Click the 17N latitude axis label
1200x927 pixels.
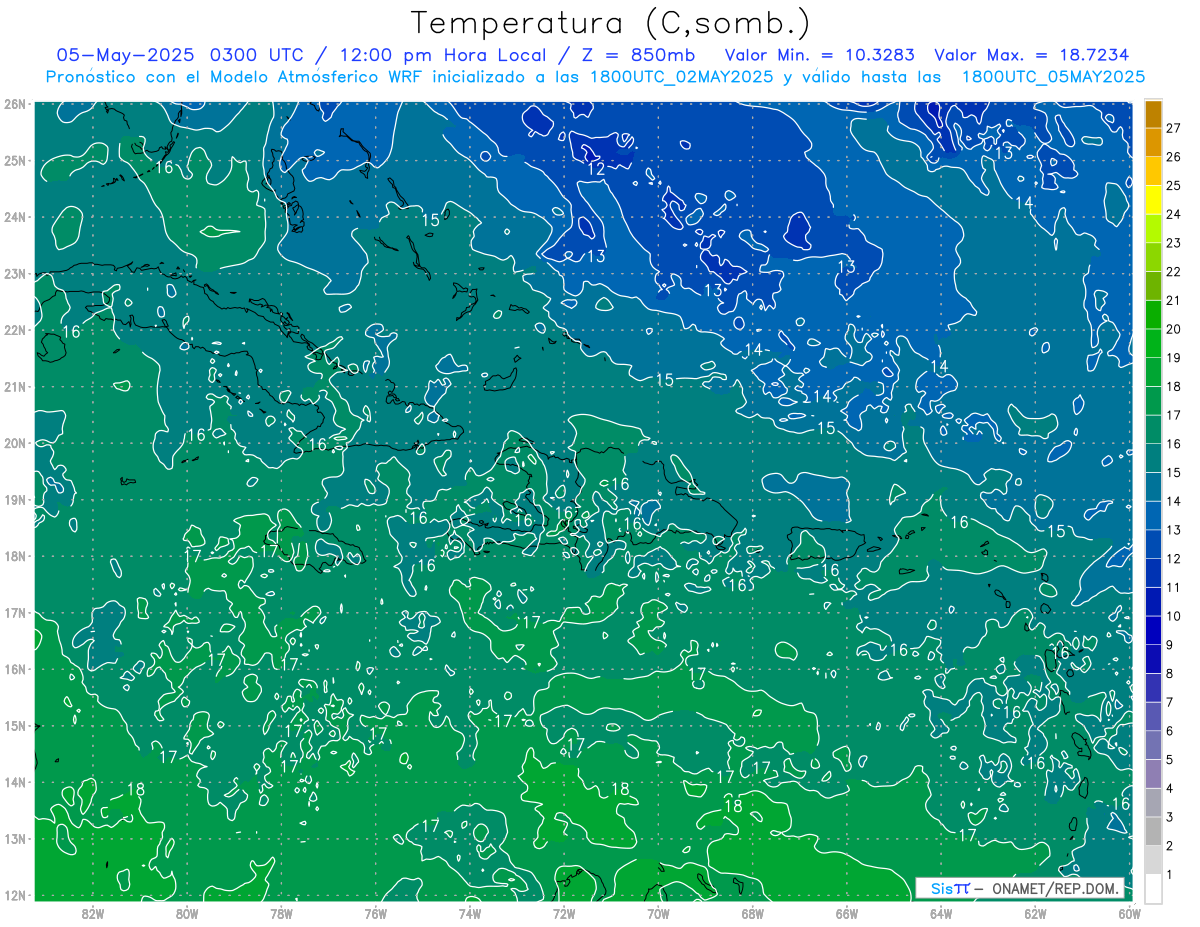(14, 613)
